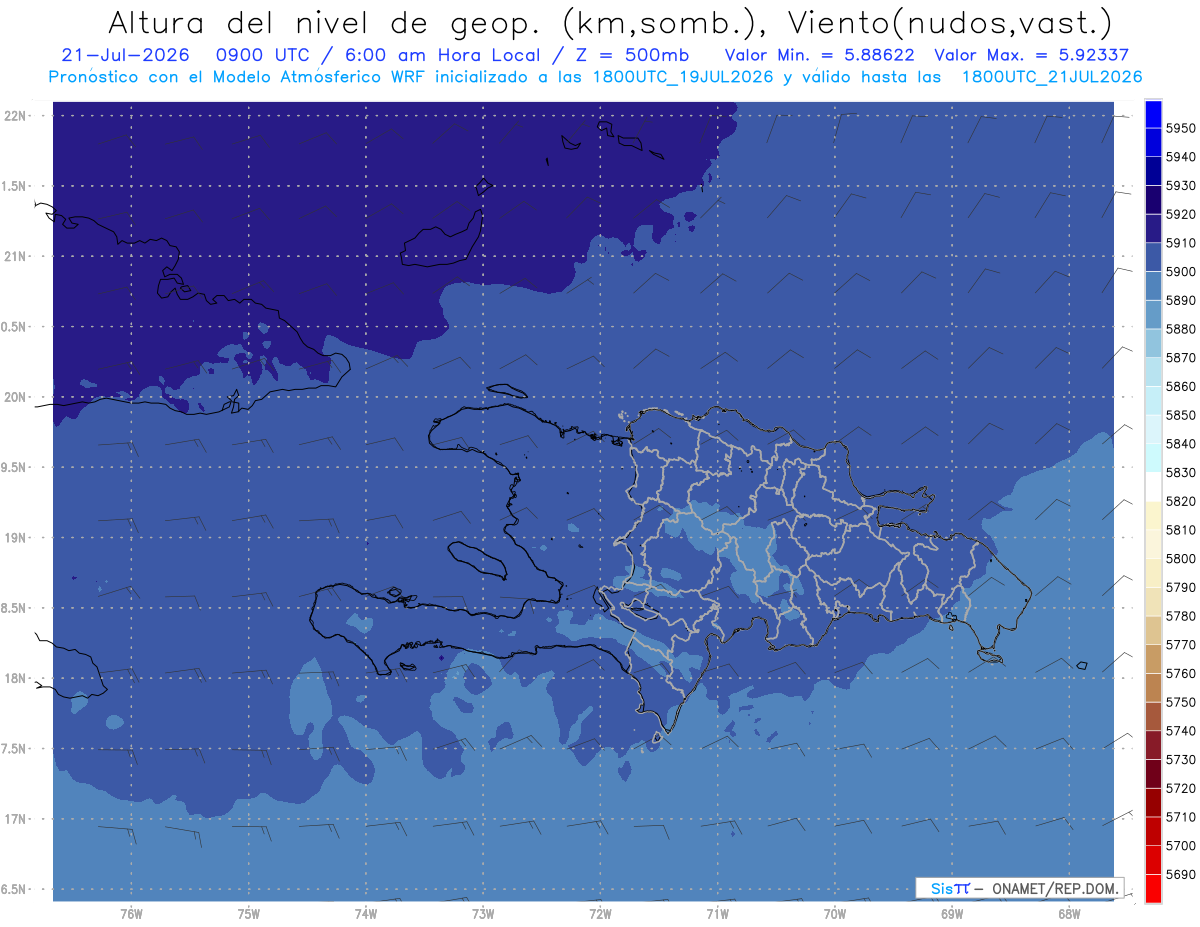Click the bright red swatch below 5690
Screen dimensions: 1200x927
click(1153, 889)
